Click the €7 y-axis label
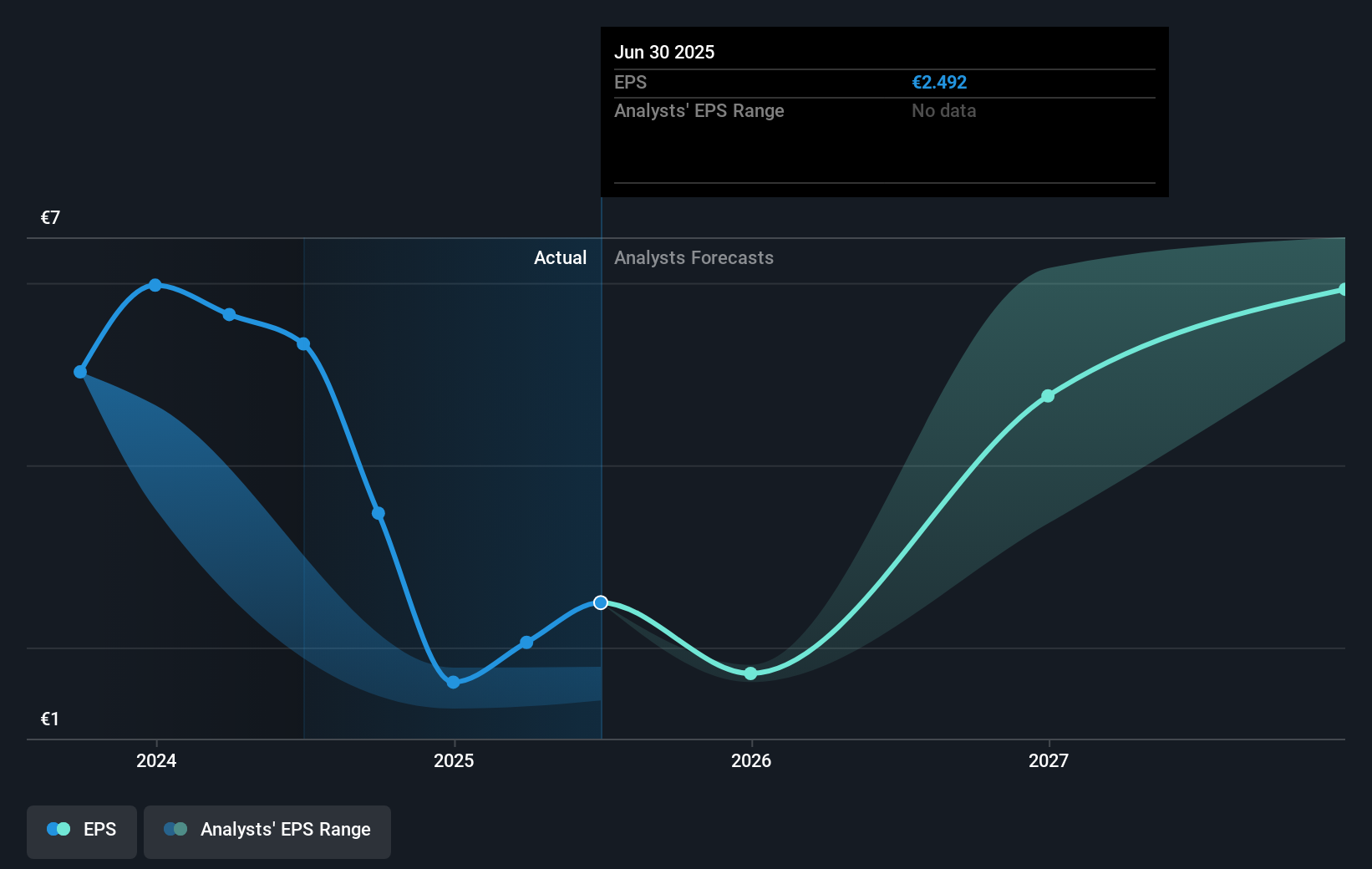This screenshot has width=1372, height=869. pyautogui.click(x=50, y=218)
